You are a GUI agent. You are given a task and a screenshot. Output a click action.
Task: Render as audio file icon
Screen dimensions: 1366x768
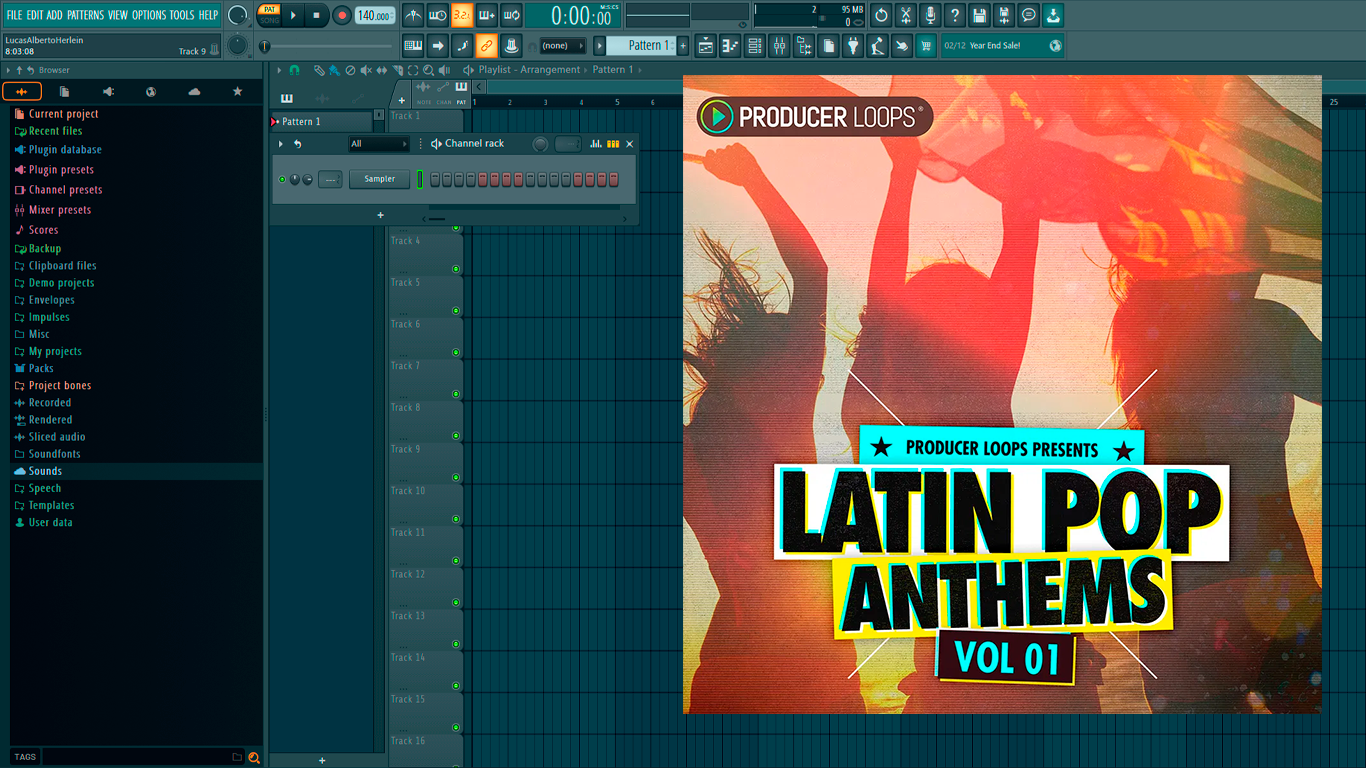click(1004, 15)
